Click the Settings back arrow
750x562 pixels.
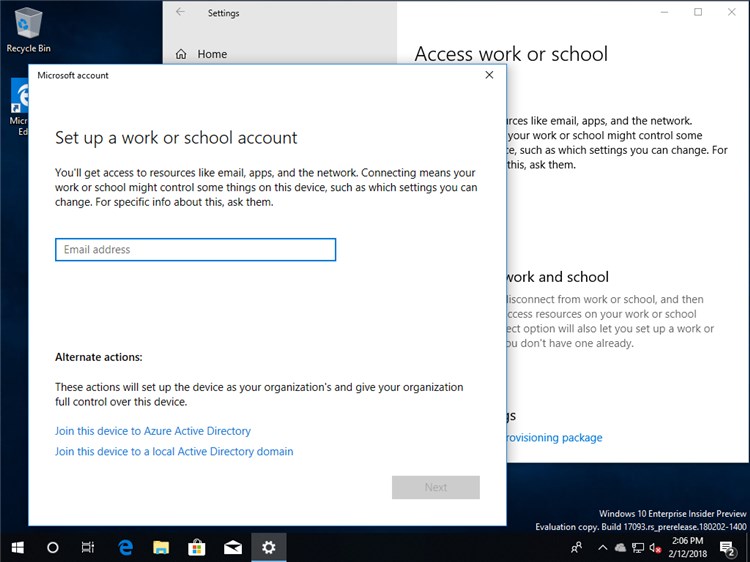coord(180,13)
